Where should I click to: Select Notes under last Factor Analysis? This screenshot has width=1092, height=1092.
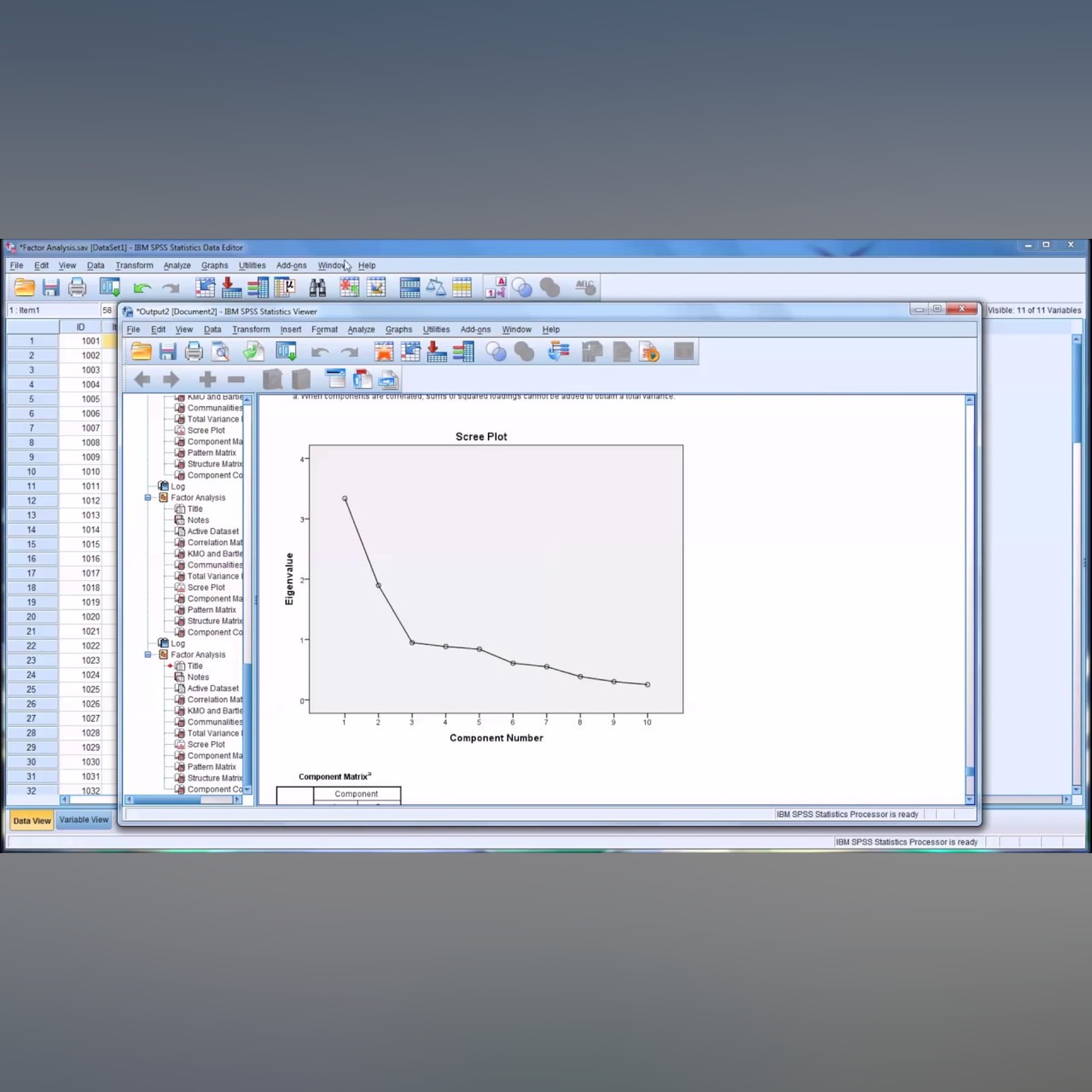(198, 677)
